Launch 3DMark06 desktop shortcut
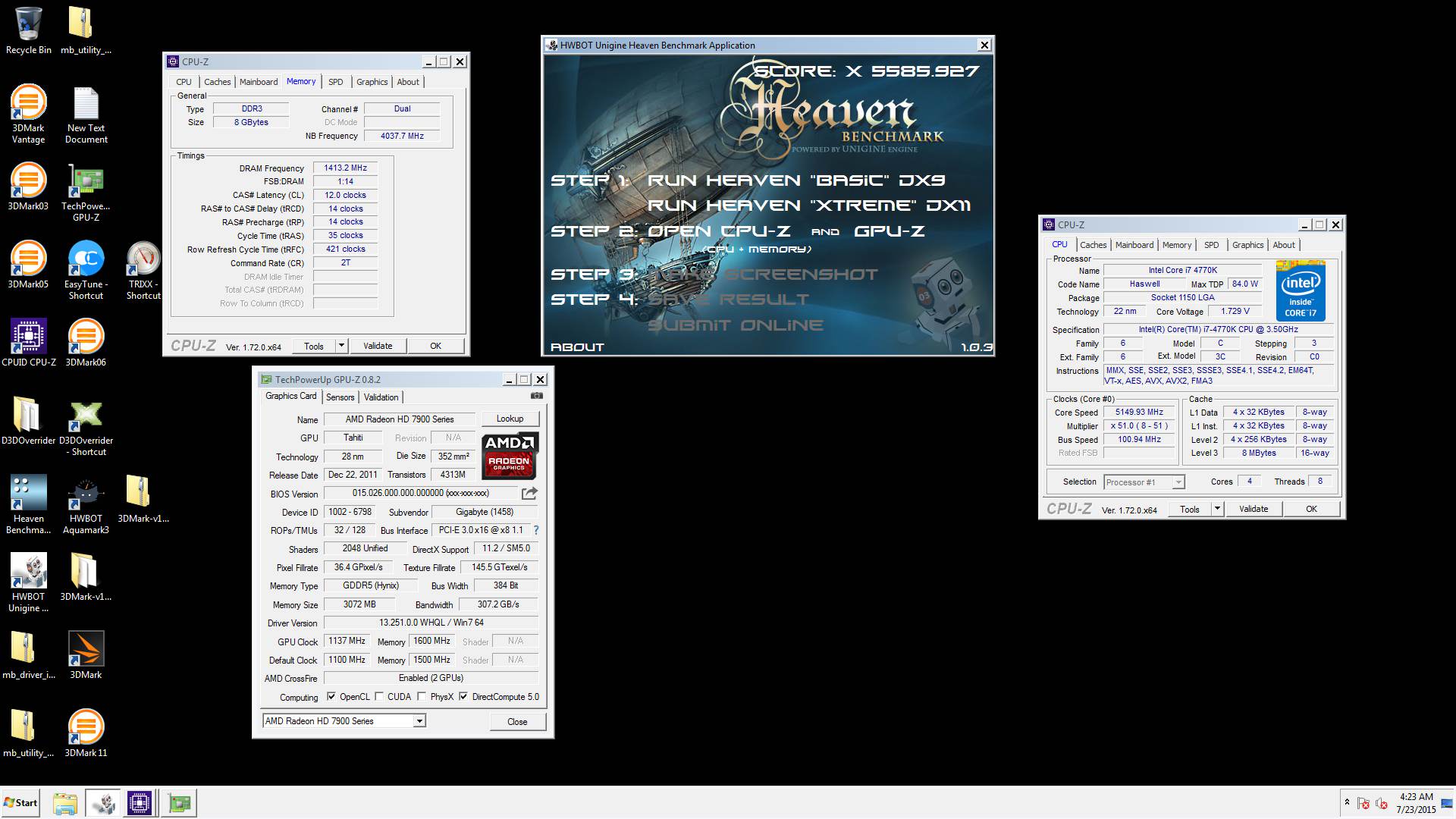 point(86,343)
